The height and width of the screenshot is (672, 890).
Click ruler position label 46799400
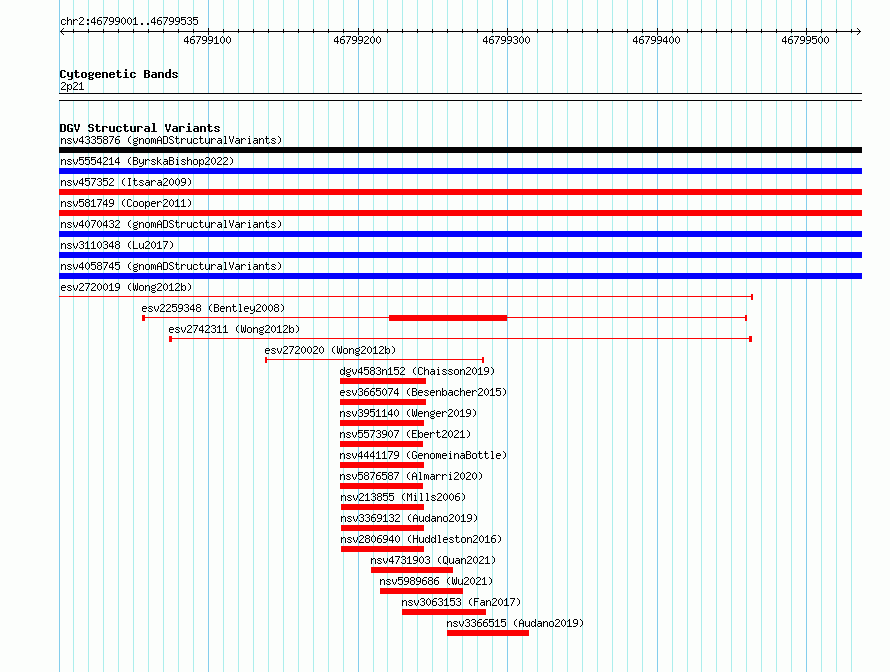(x=656, y=40)
